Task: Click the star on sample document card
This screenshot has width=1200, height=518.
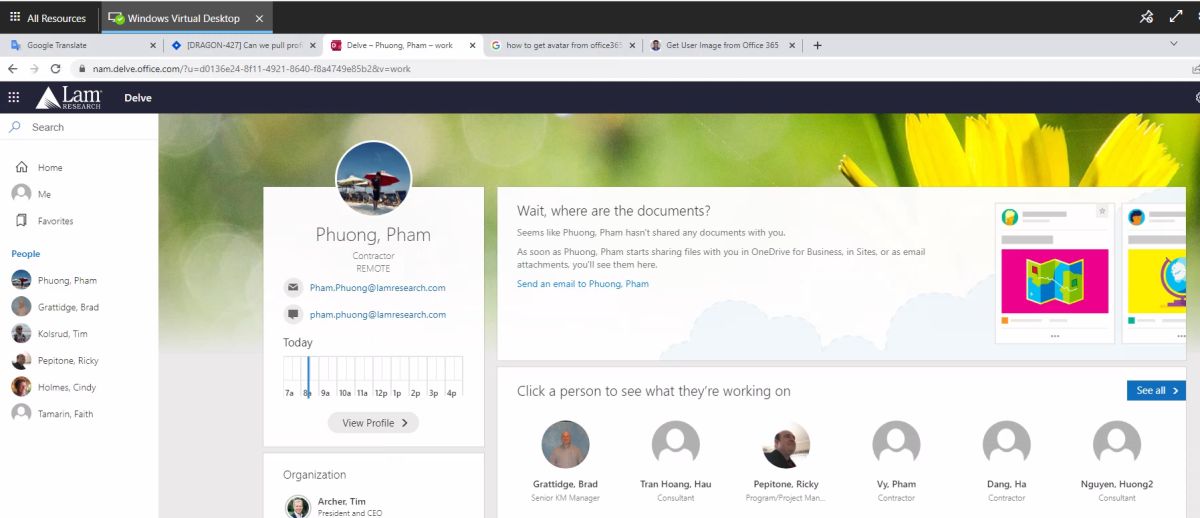Action: [x=1102, y=212]
